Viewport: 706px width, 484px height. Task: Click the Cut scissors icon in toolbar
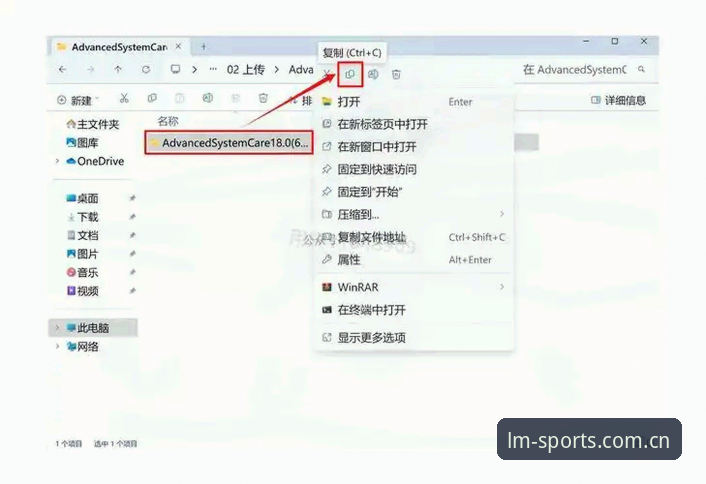pyautogui.click(x=124, y=98)
